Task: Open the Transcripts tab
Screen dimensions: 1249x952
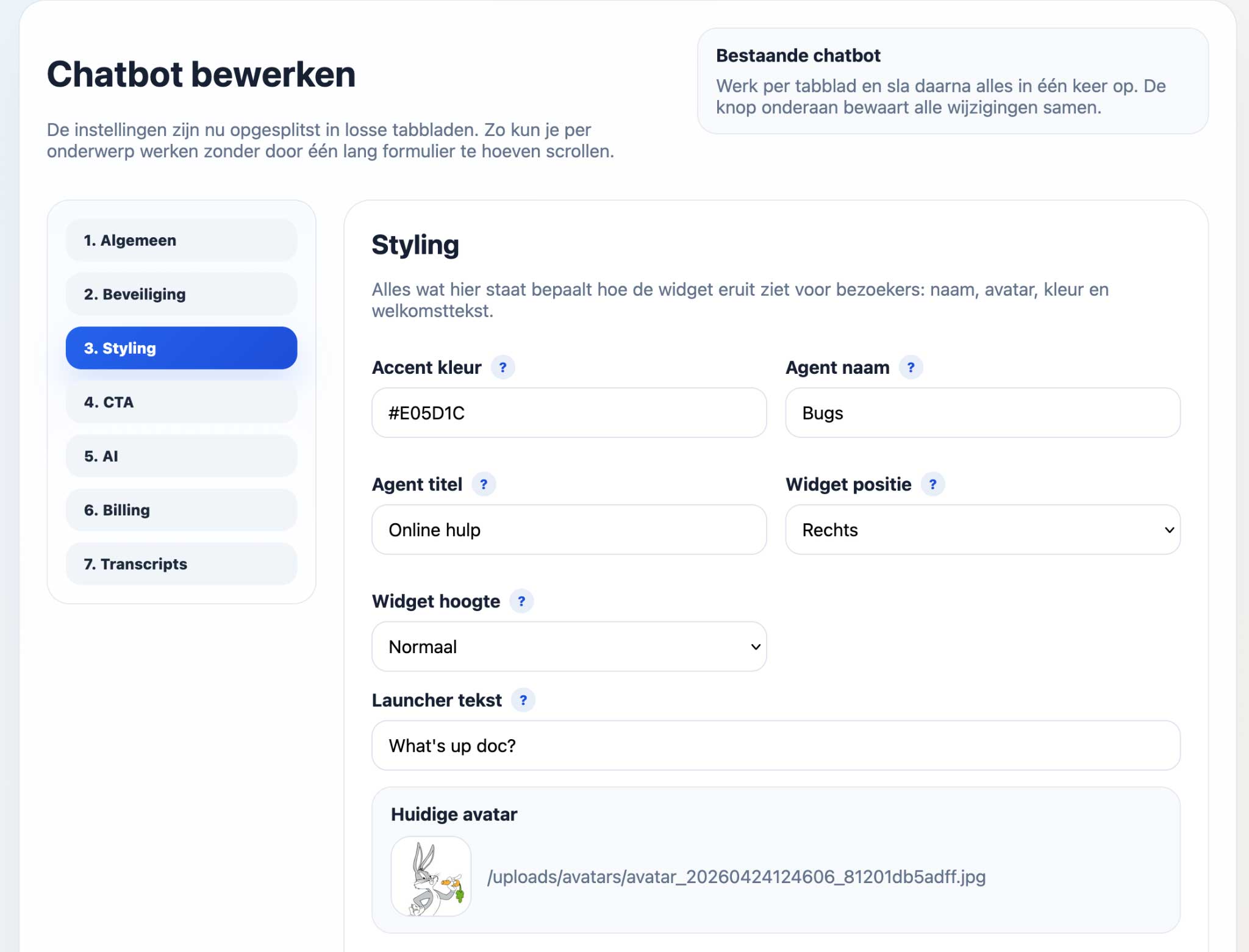Action: coord(181,564)
